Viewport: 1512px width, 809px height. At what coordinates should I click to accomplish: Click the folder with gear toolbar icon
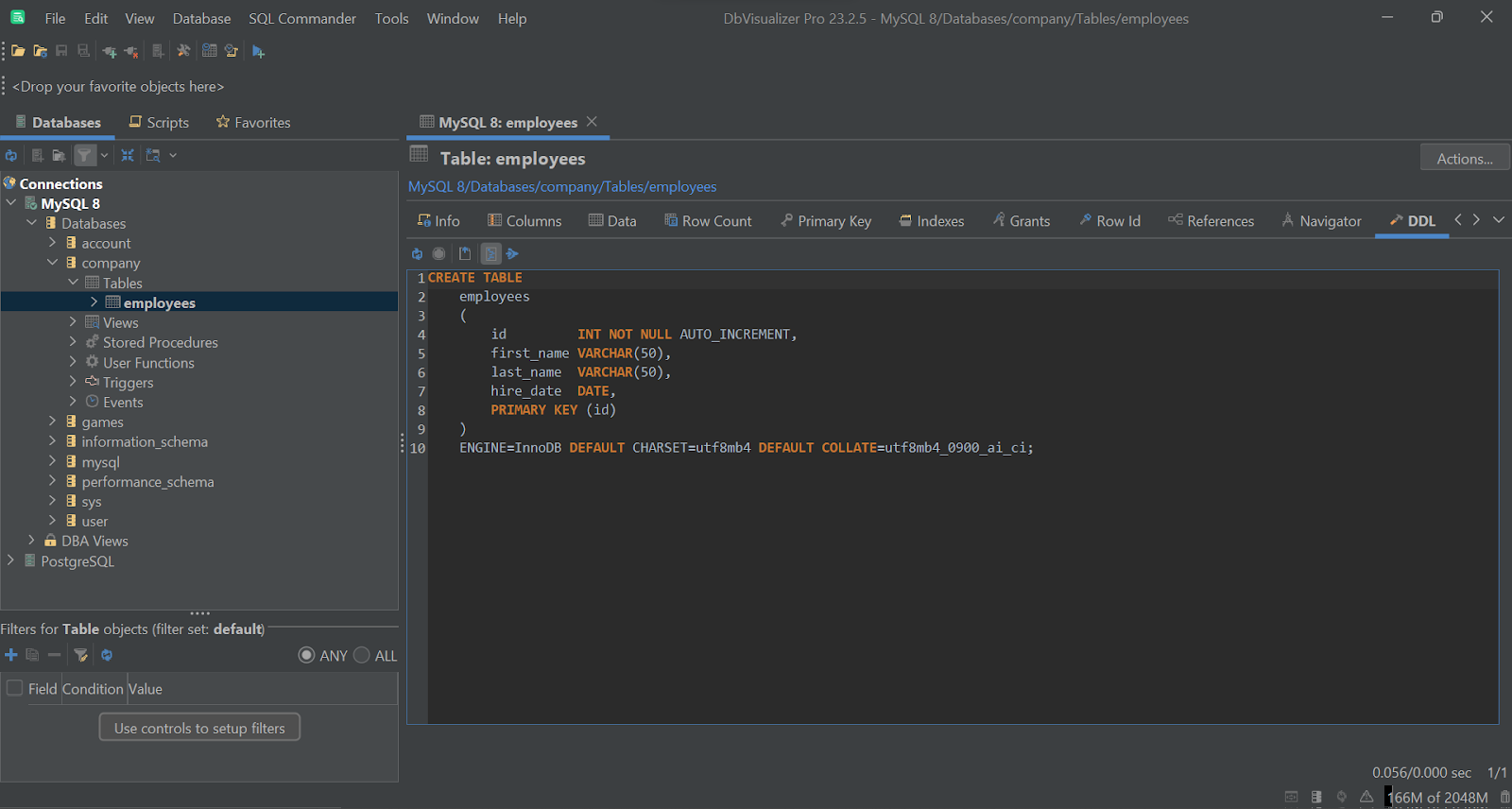pyautogui.click(x=40, y=51)
